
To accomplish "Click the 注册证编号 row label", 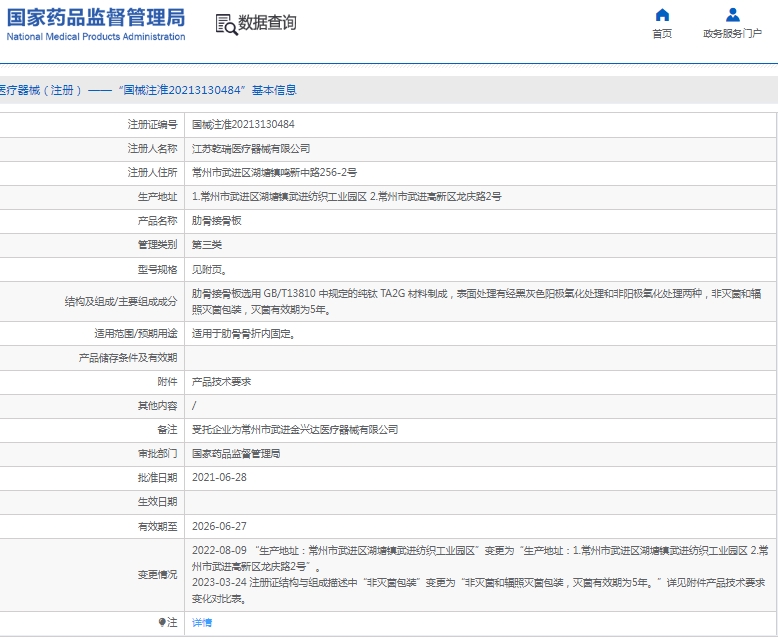I will coord(152,125).
